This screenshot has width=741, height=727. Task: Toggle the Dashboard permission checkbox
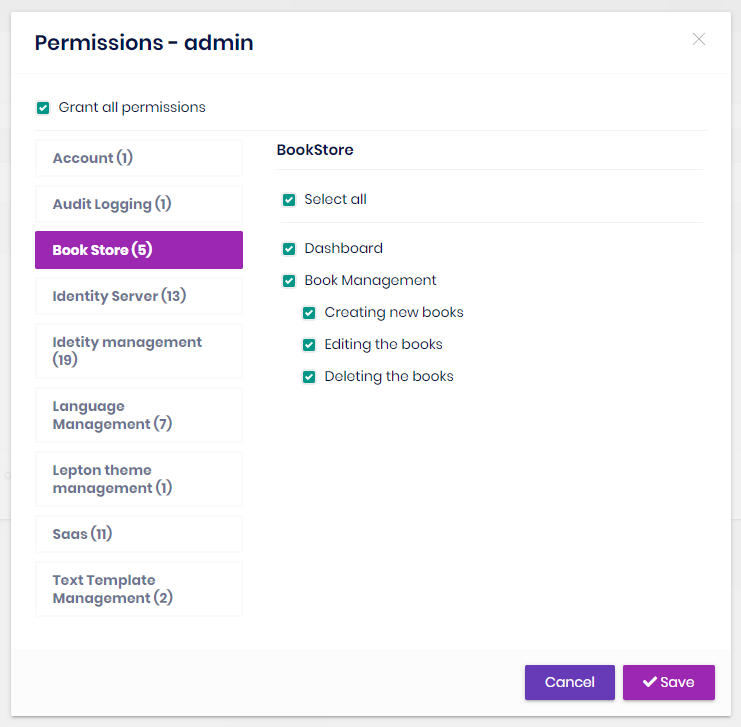(289, 249)
